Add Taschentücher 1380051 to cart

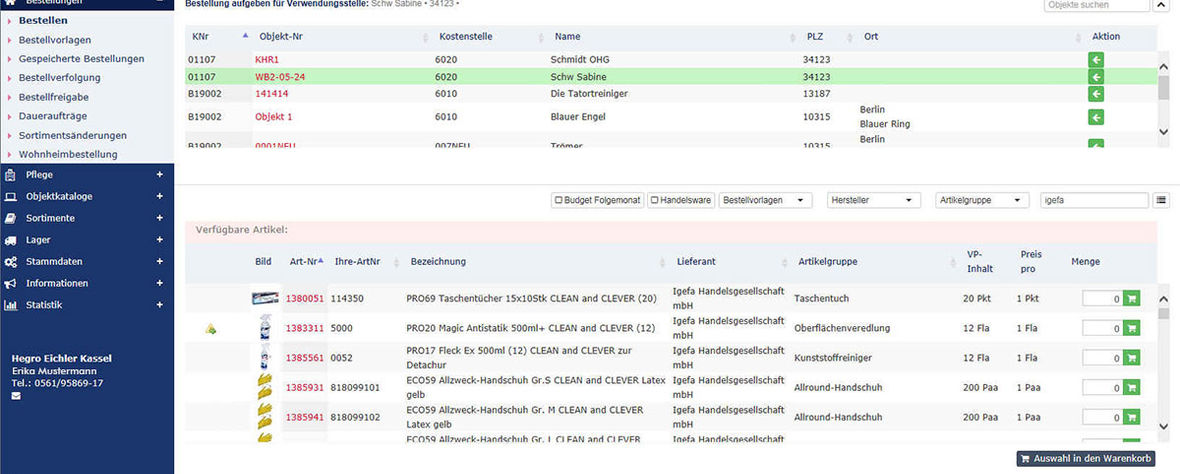click(1131, 299)
